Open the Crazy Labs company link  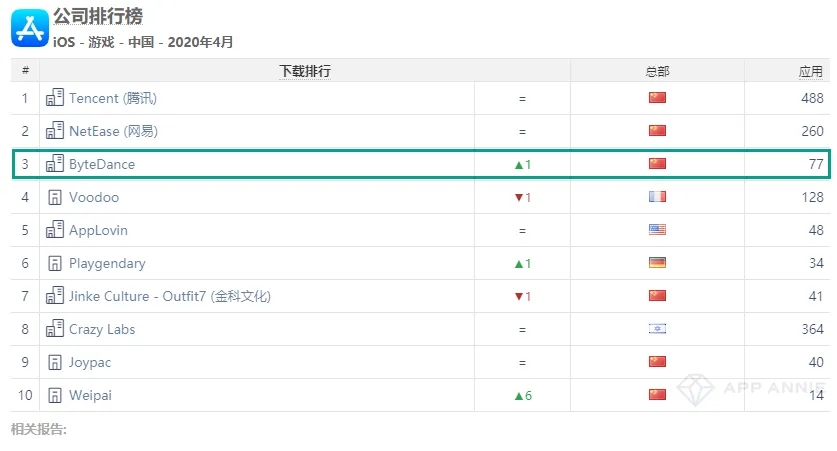(x=101, y=329)
